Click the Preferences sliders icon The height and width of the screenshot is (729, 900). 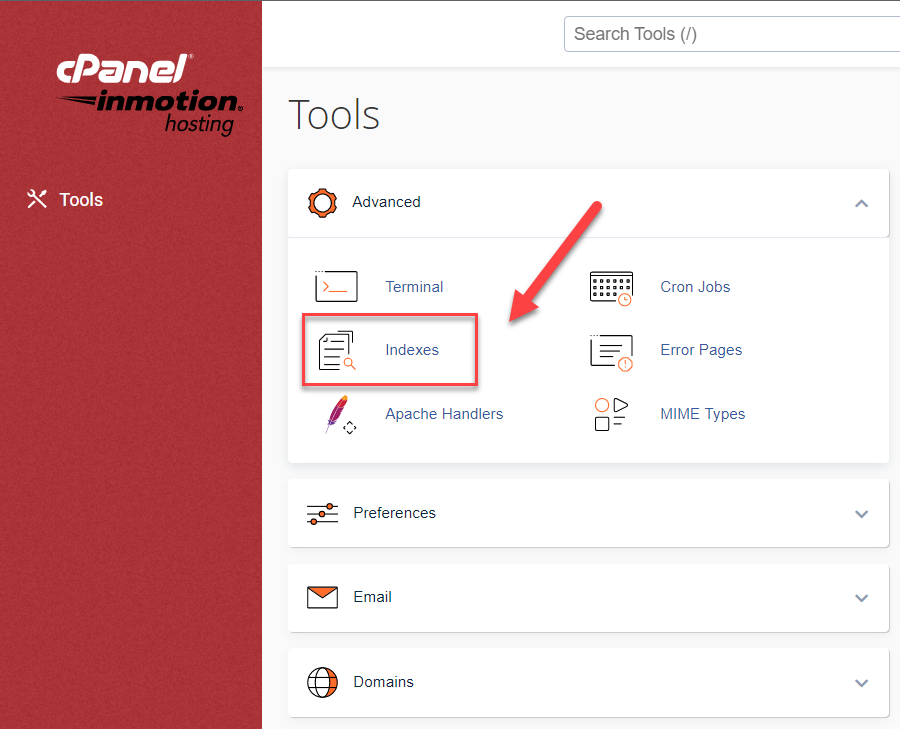323,513
